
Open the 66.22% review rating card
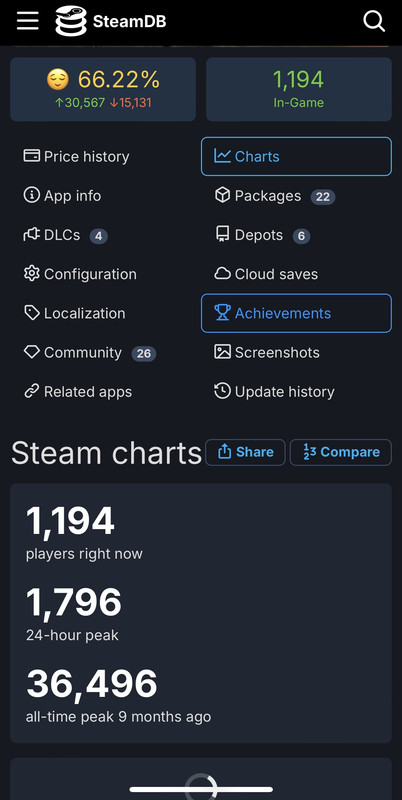click(103, 89)
